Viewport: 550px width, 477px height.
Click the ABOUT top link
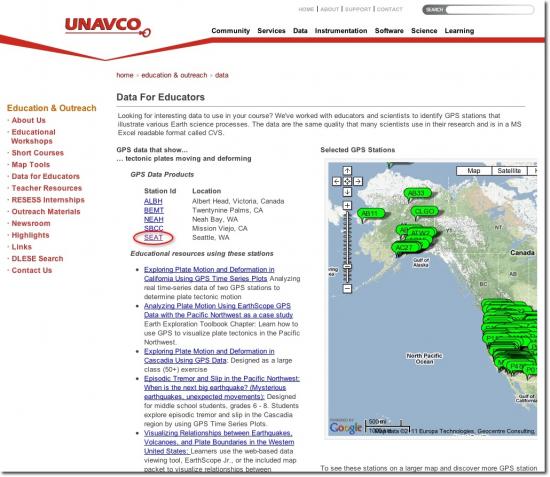tap(329, 9)
